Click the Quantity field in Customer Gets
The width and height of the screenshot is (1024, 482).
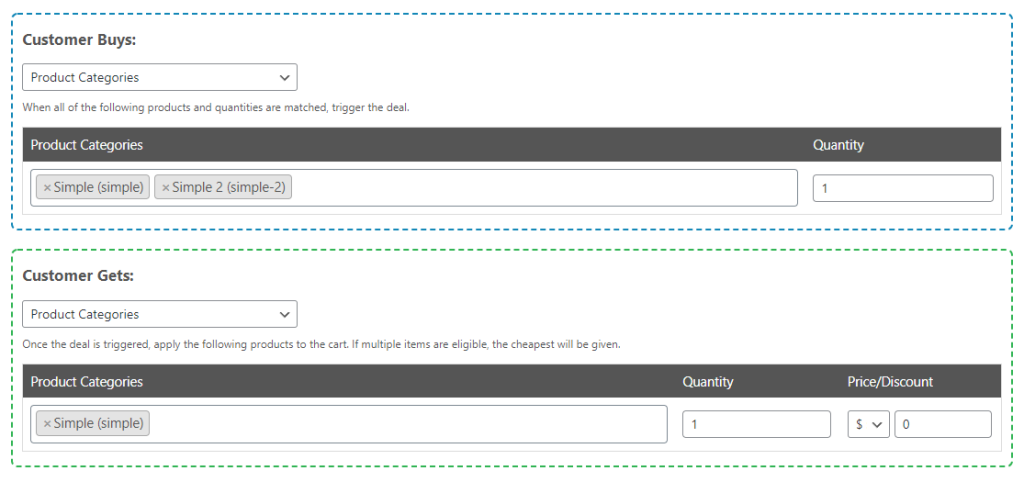pyautogui.click(x=756, y=424)
